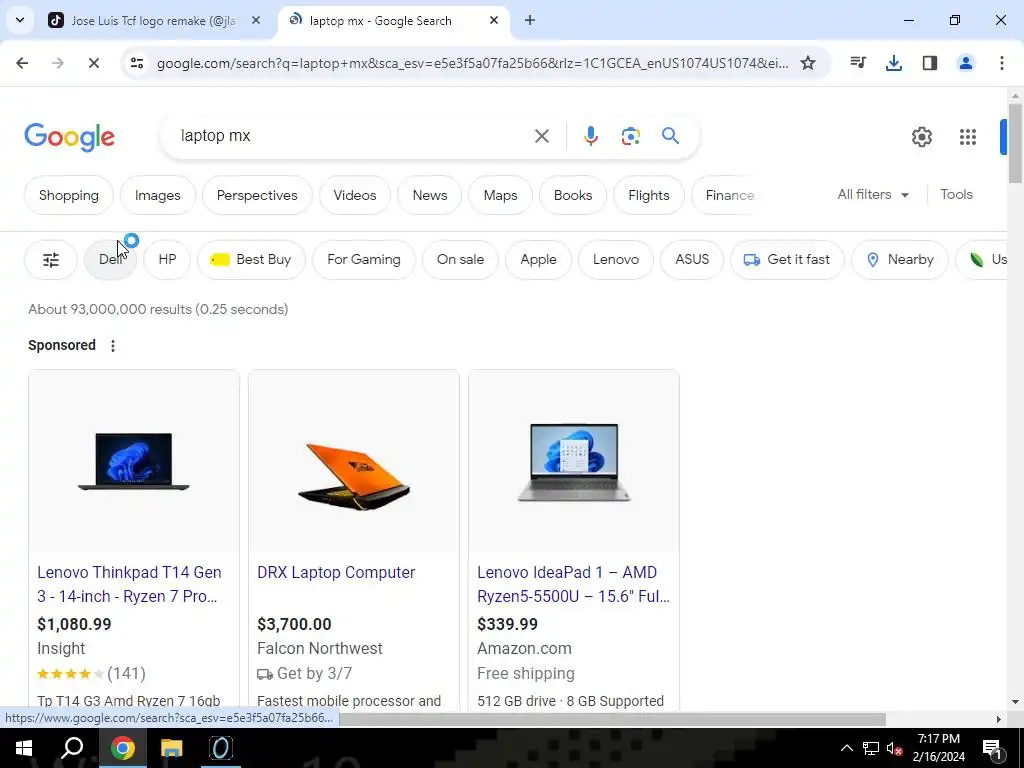
Task: Toggle the HP filter chip
Action: pyautogui.click(x=167, y=260)
